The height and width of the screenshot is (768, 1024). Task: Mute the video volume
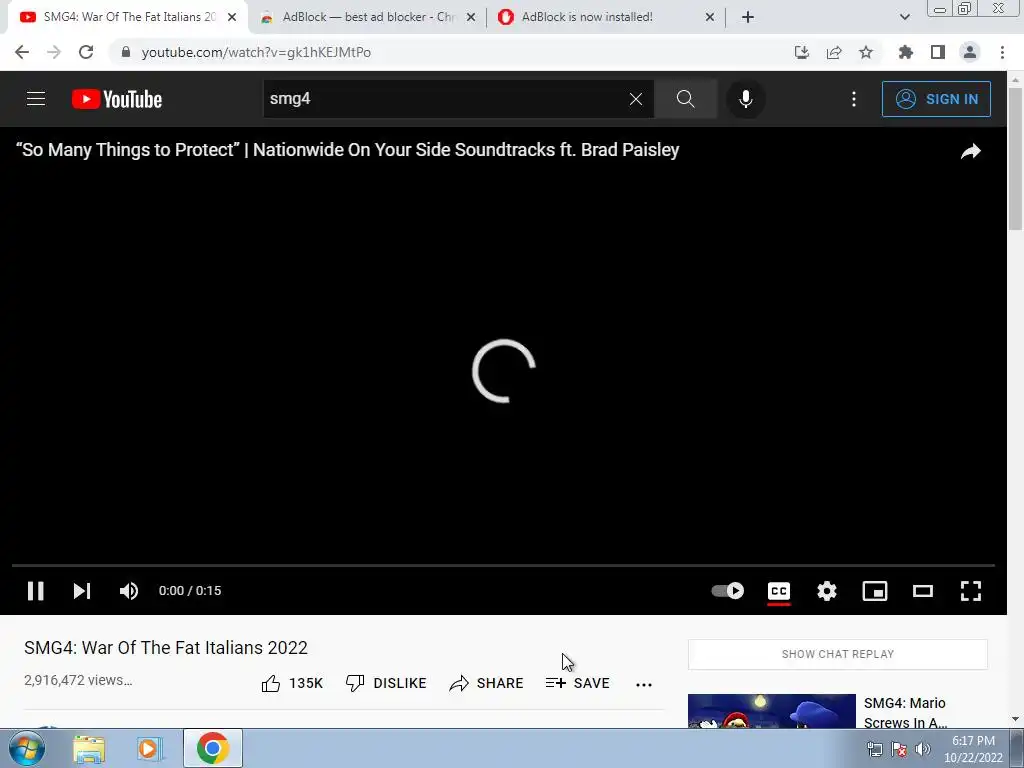tap(129, 591)
